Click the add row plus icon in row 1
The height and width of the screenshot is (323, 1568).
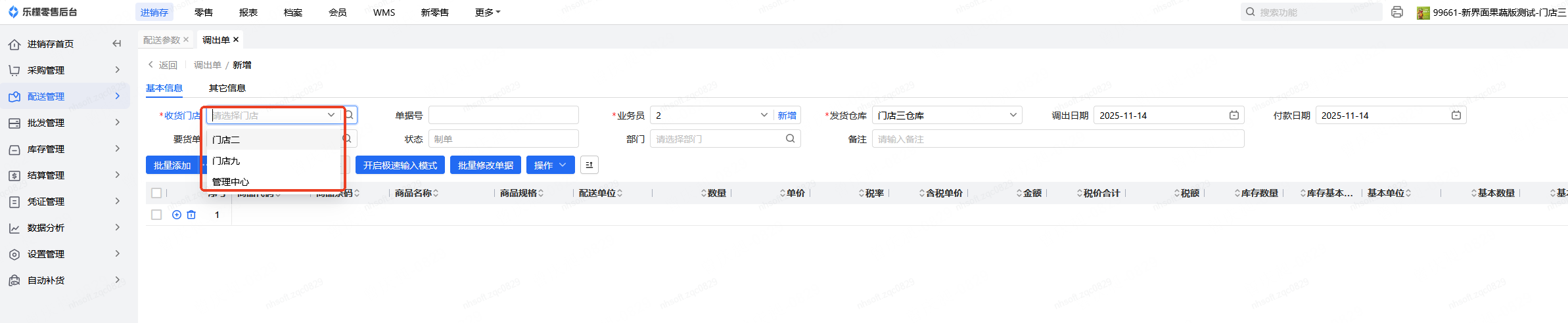click(177, 215)
